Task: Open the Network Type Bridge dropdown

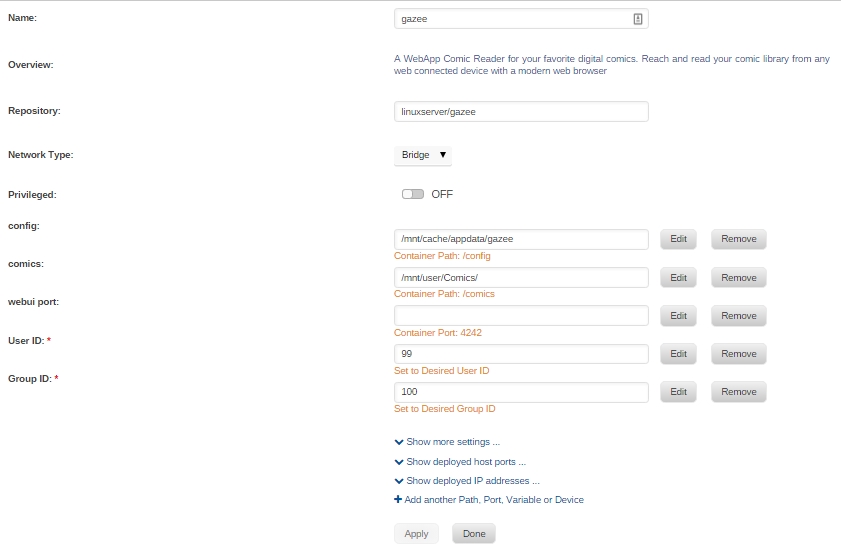Action: click(x=423, y=155)
